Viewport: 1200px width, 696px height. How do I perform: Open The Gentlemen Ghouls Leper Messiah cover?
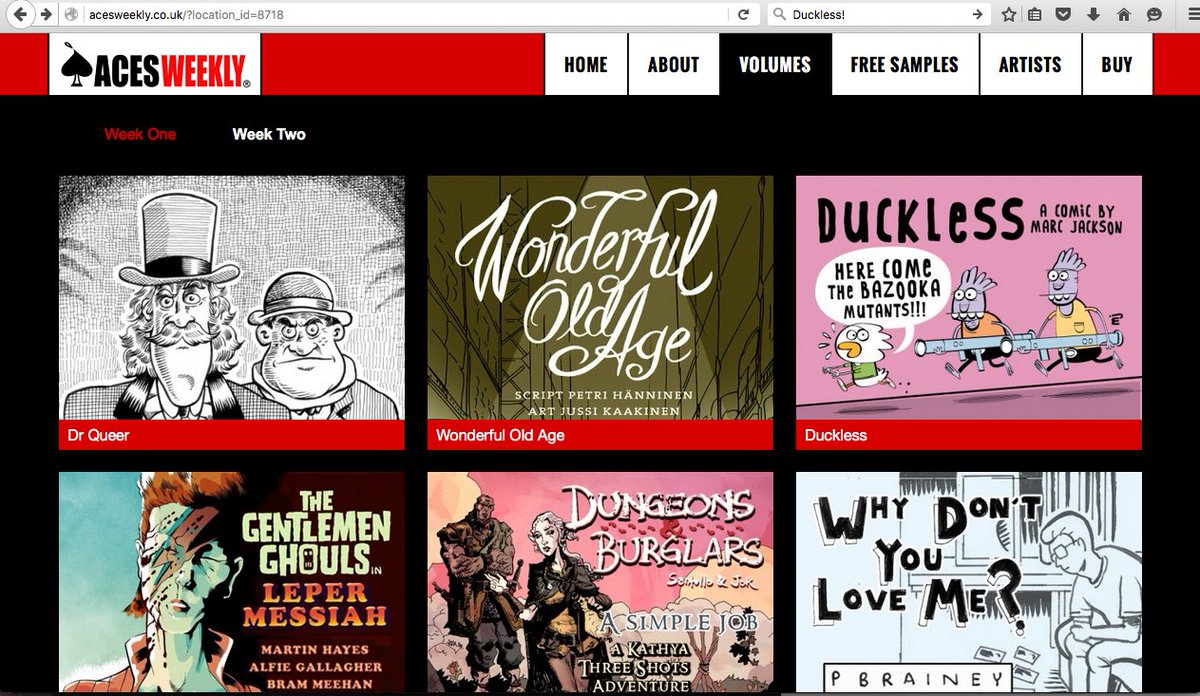pyautogui.click(x=232, y=583)
